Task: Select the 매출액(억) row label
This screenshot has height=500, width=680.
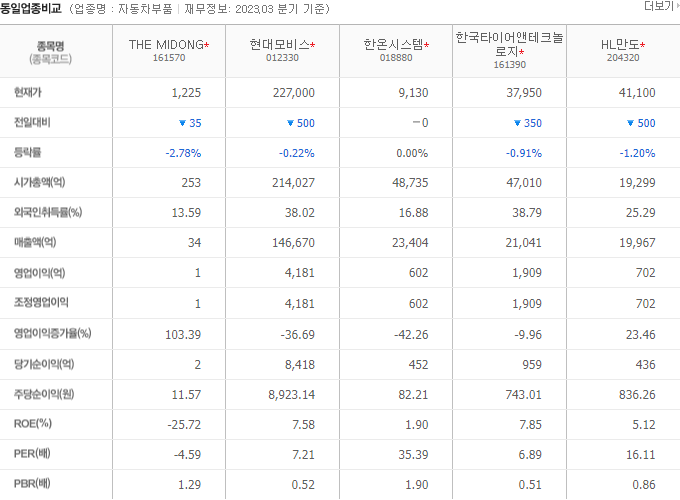Action: tap(35, 242)
